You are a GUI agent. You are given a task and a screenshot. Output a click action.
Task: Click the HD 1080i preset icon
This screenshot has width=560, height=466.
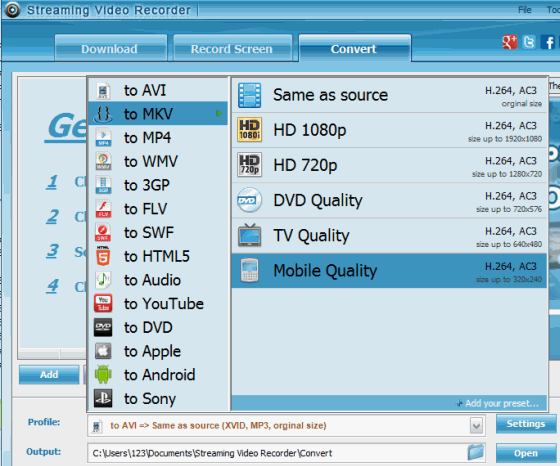coord(250,130)
